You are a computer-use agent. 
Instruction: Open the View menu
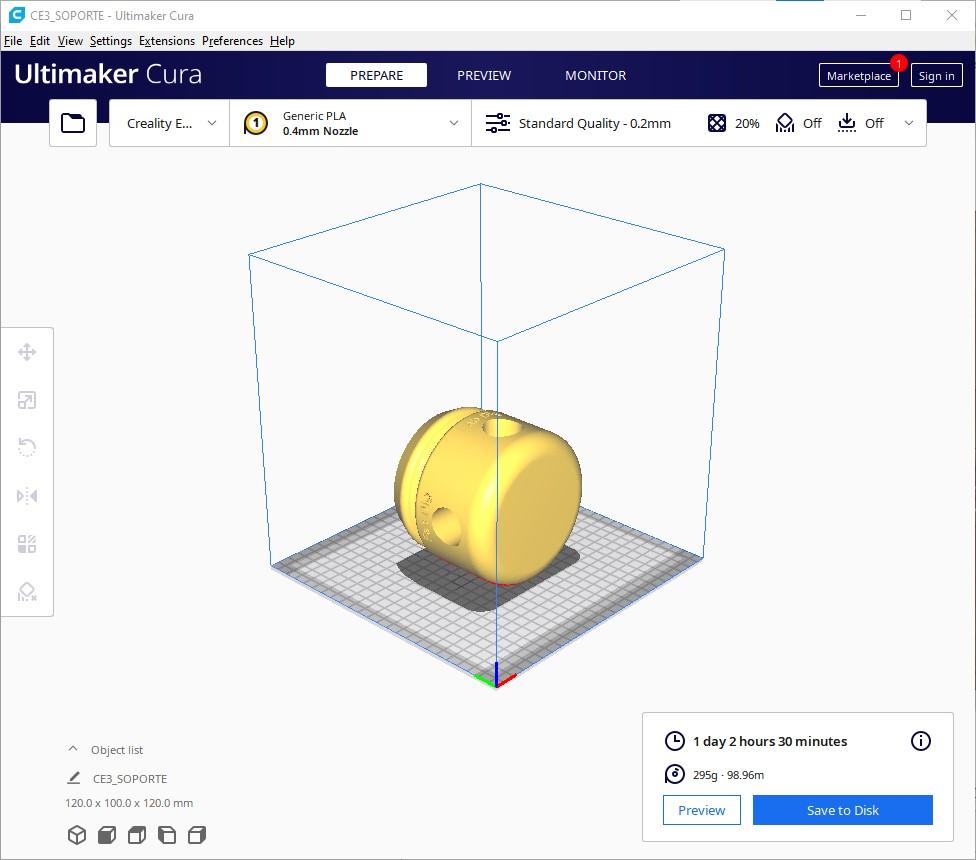click(x=70, y=40)
